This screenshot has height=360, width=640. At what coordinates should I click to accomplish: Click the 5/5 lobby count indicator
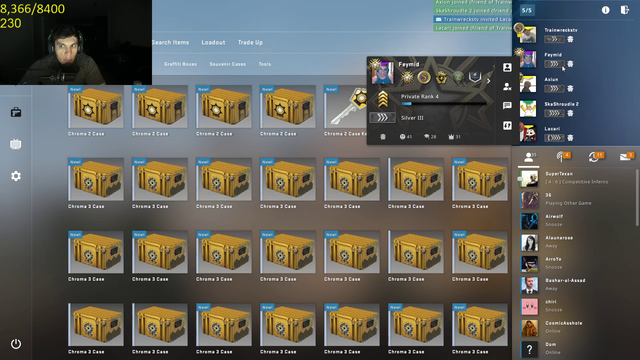[x=527, y=10]
